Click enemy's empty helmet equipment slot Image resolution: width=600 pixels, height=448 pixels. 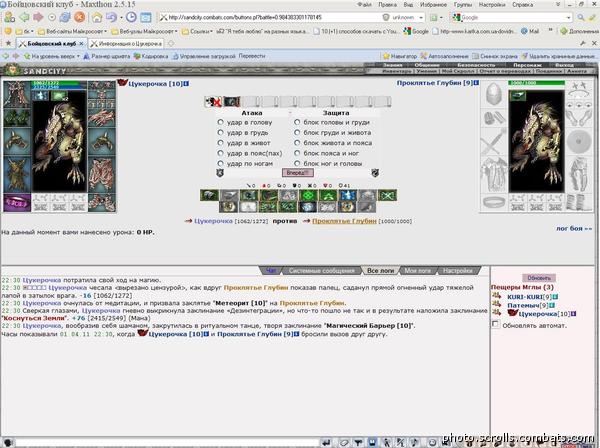click(494, 94)
